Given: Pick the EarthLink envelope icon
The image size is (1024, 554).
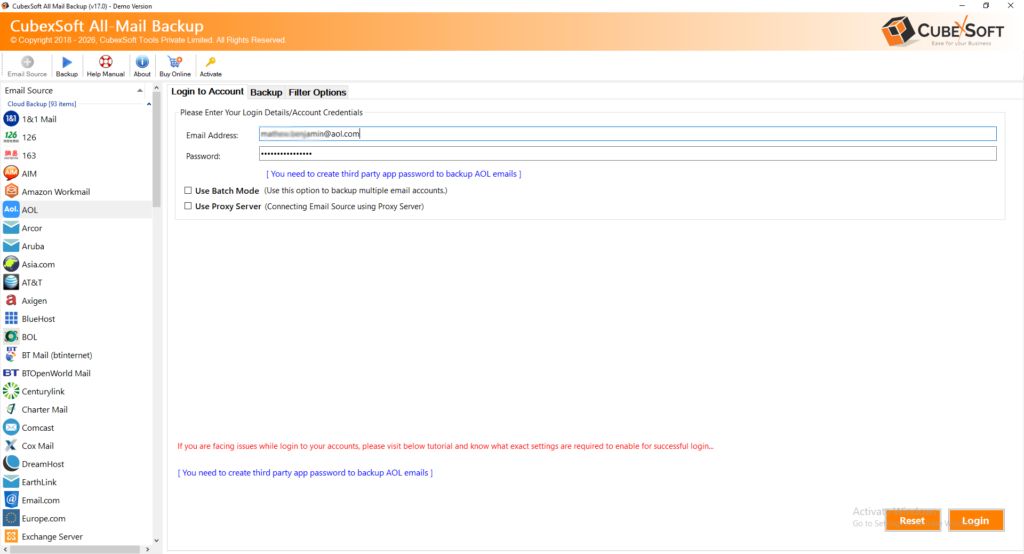Looking at the screenshot, I should coord(11,482).
